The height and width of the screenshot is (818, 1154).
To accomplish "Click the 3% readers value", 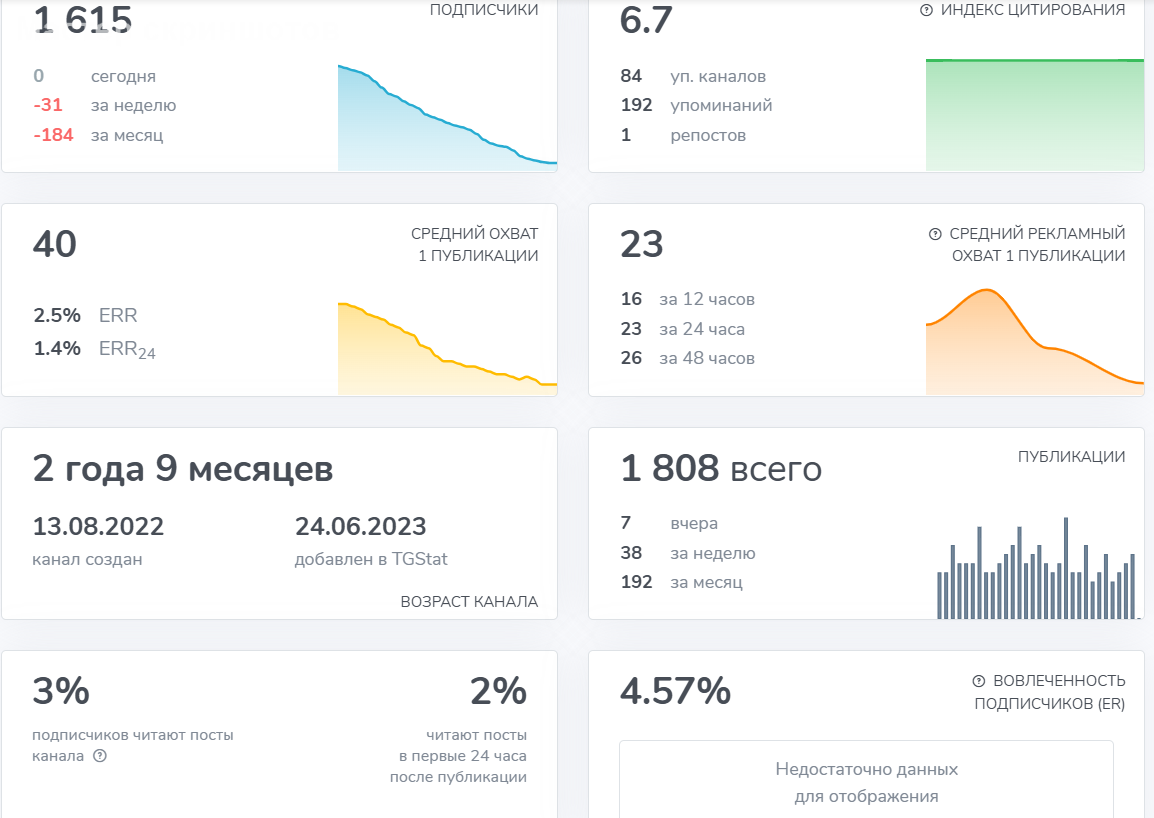I will coord(61,691).
